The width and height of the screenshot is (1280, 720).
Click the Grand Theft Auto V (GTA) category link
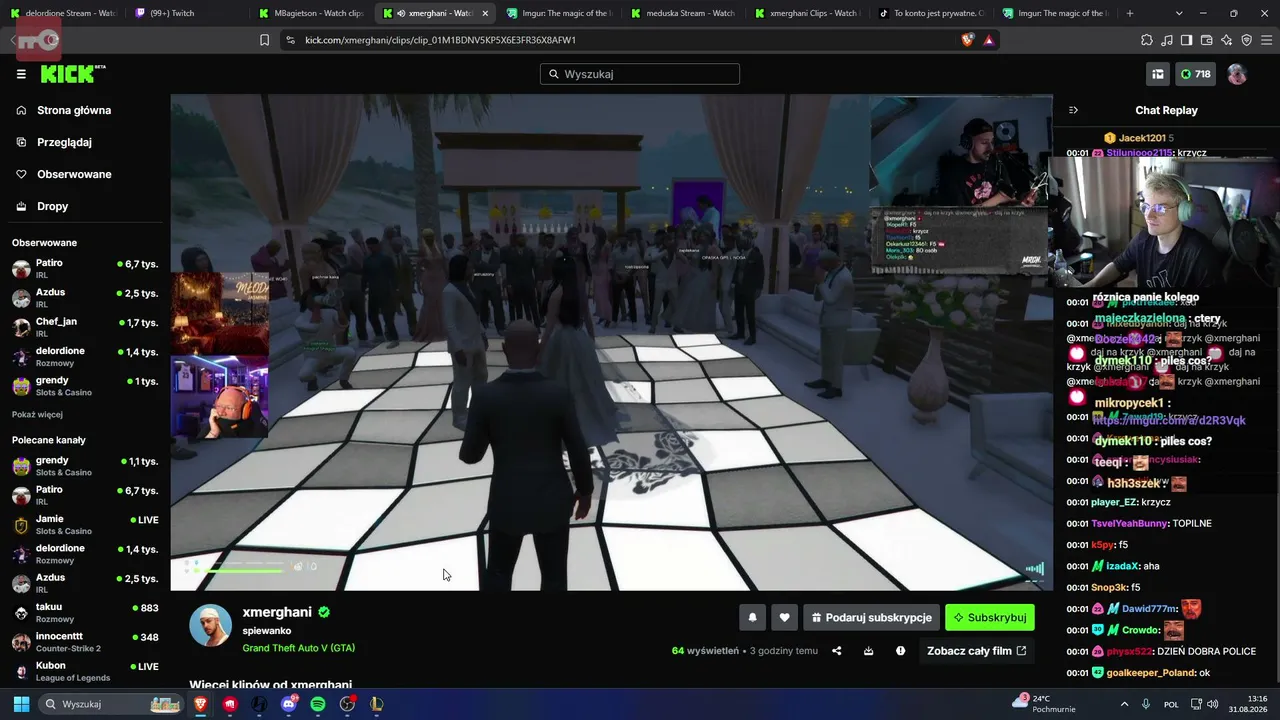(298, 648)
